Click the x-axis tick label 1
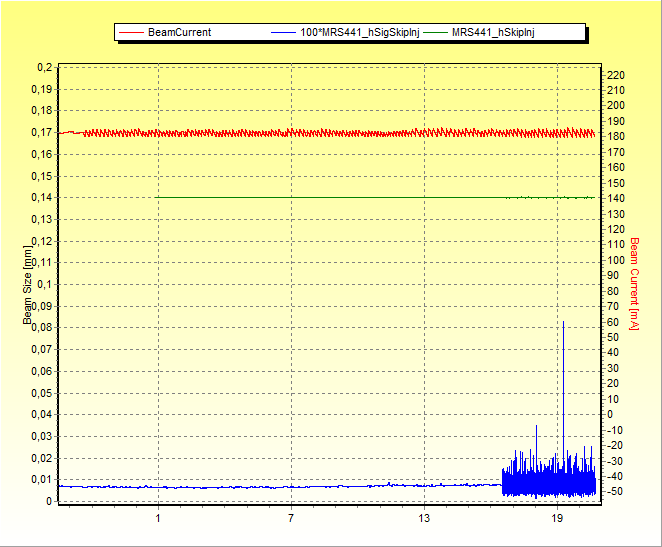 point(158,518)
